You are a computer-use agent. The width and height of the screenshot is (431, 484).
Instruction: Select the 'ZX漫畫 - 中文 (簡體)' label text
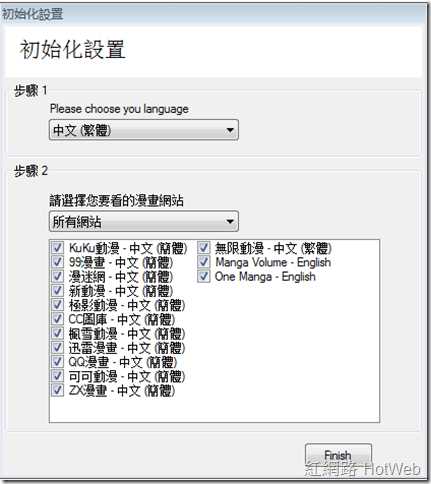pos(122,391)
